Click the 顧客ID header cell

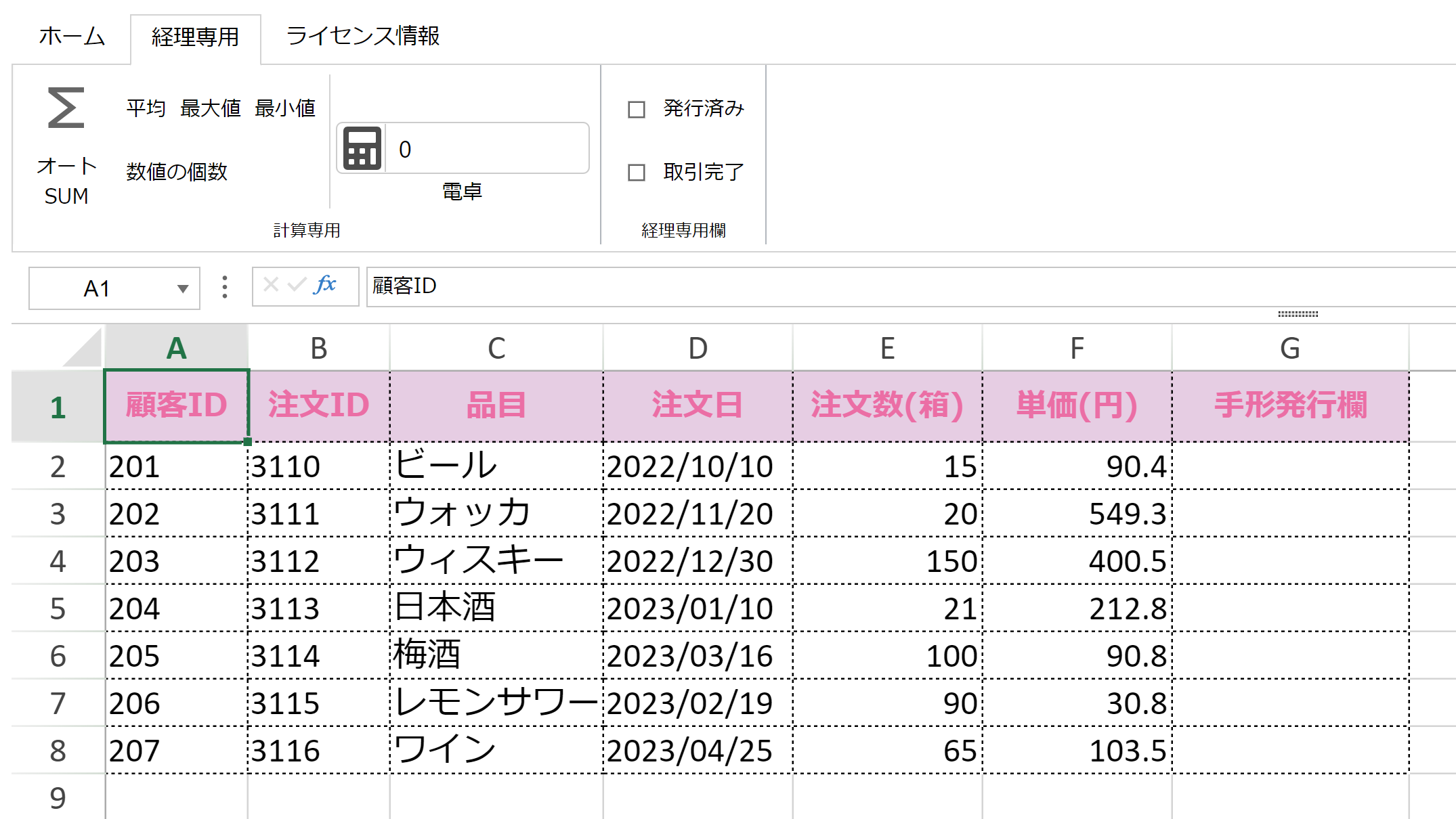(177, 406)
